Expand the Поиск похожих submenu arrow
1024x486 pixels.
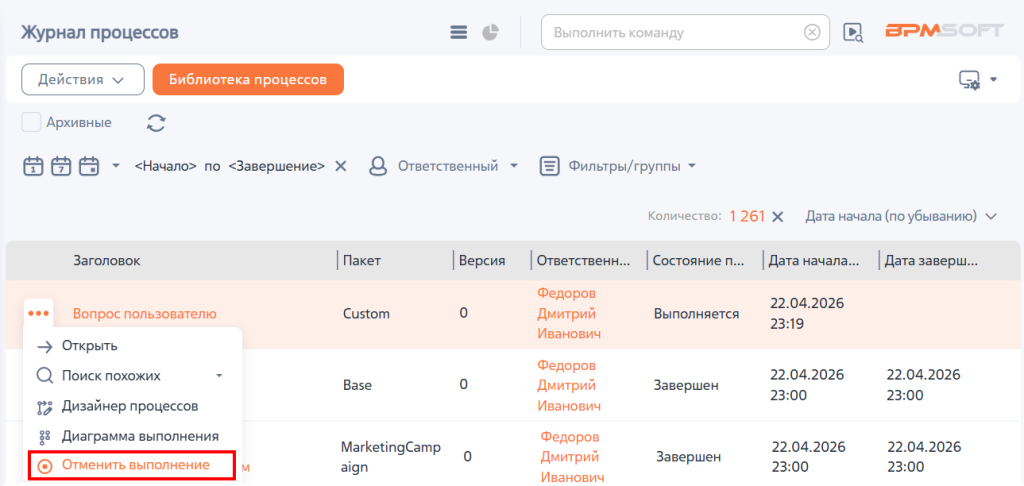pos(219,376)
